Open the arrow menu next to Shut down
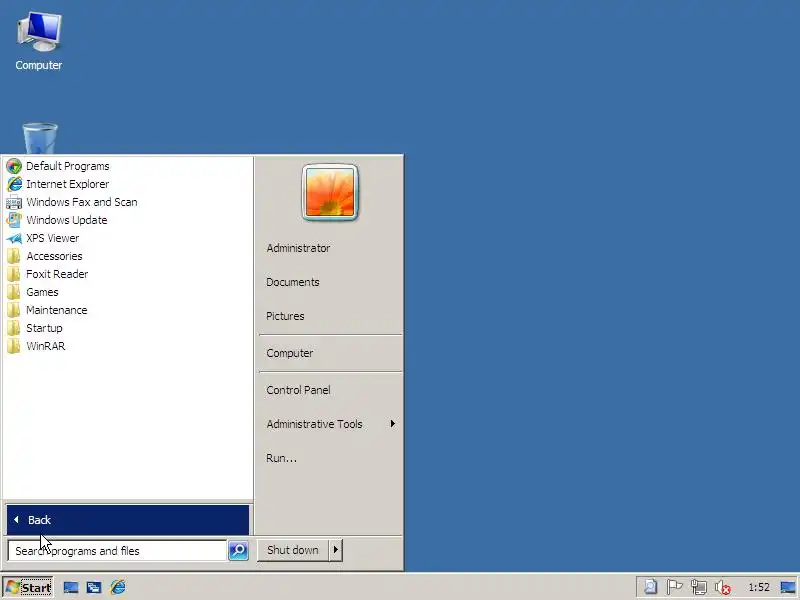The width and height of the screenshot is (800, 600). 336,550
